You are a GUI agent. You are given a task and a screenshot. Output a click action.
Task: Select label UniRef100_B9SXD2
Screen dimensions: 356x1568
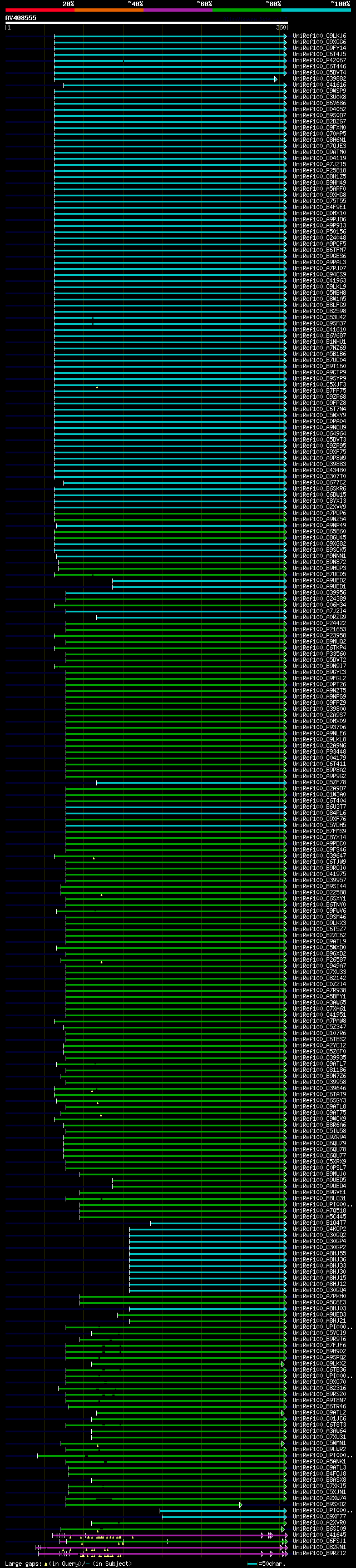319,1504
